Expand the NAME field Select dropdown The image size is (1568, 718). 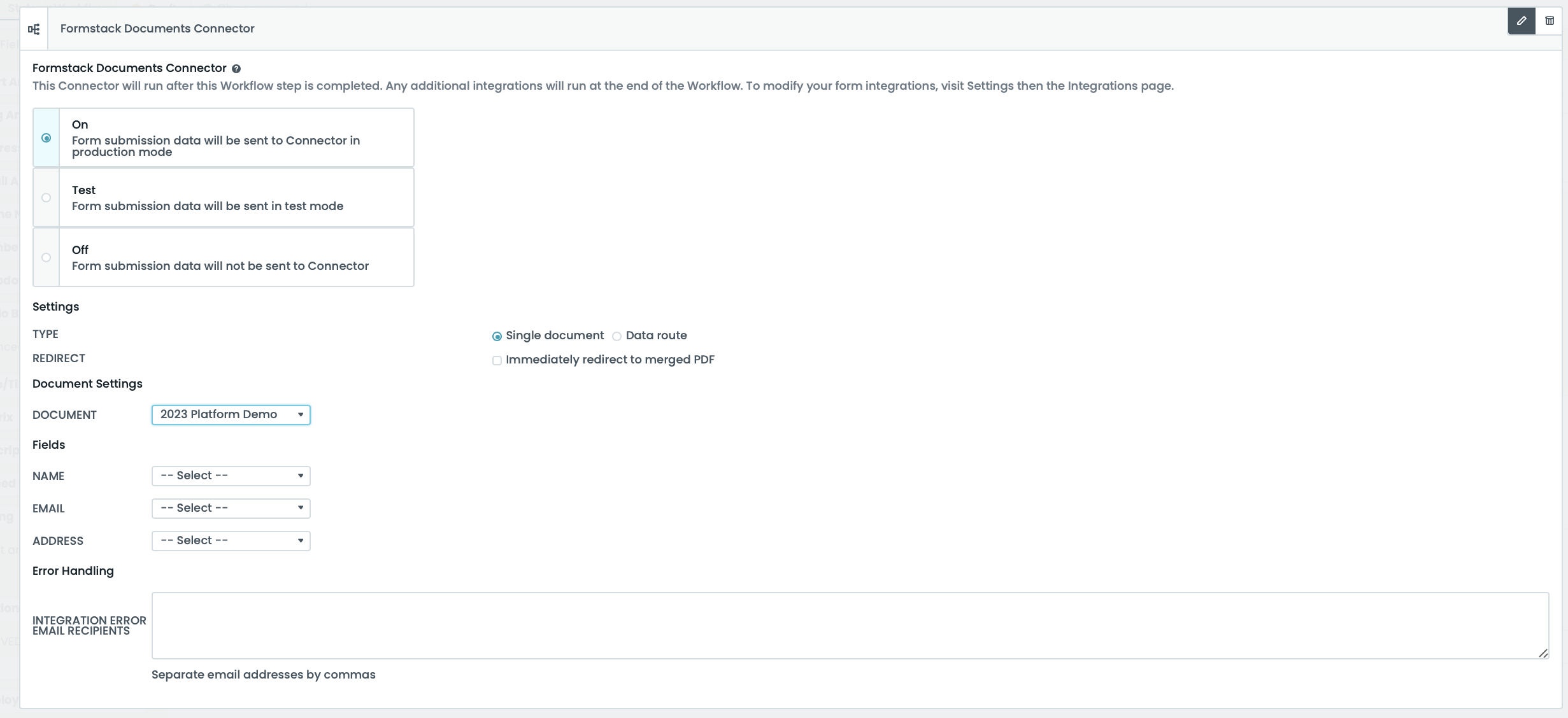coord(230,475)
